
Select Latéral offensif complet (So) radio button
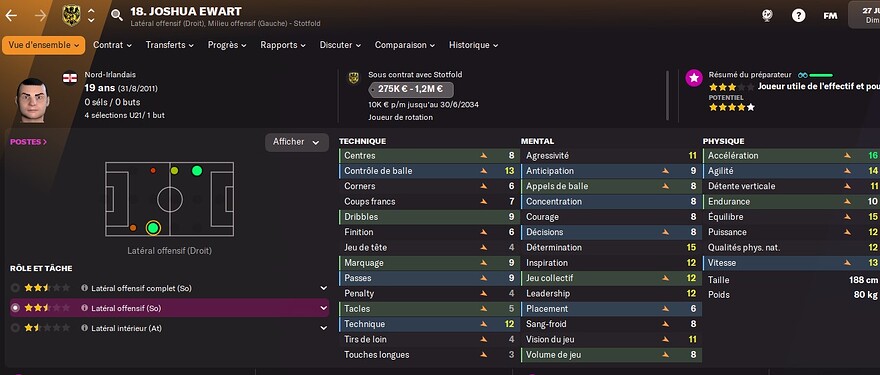pos(15,288)
